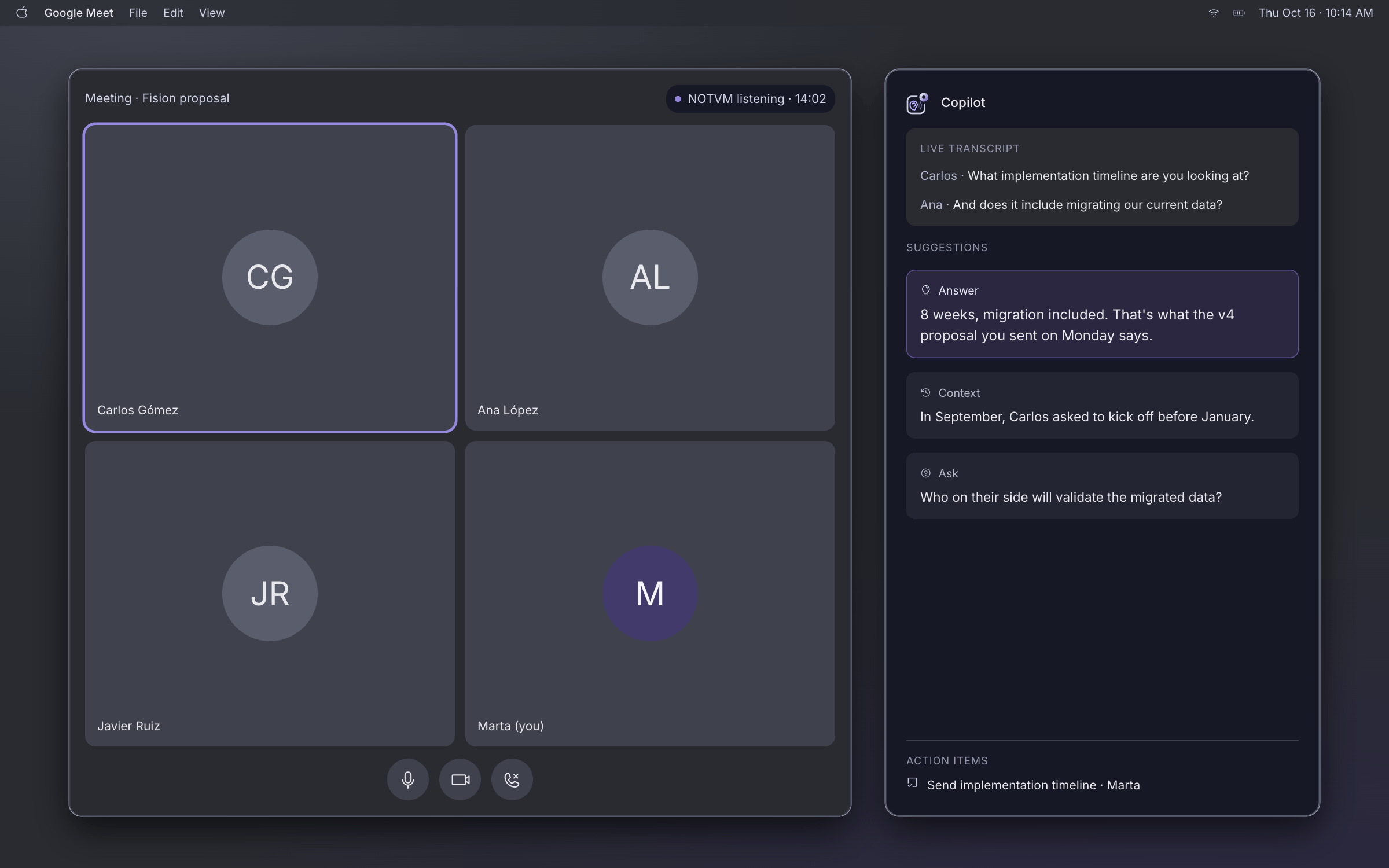Click the question icon beside Ask

[x=925, y=473]
